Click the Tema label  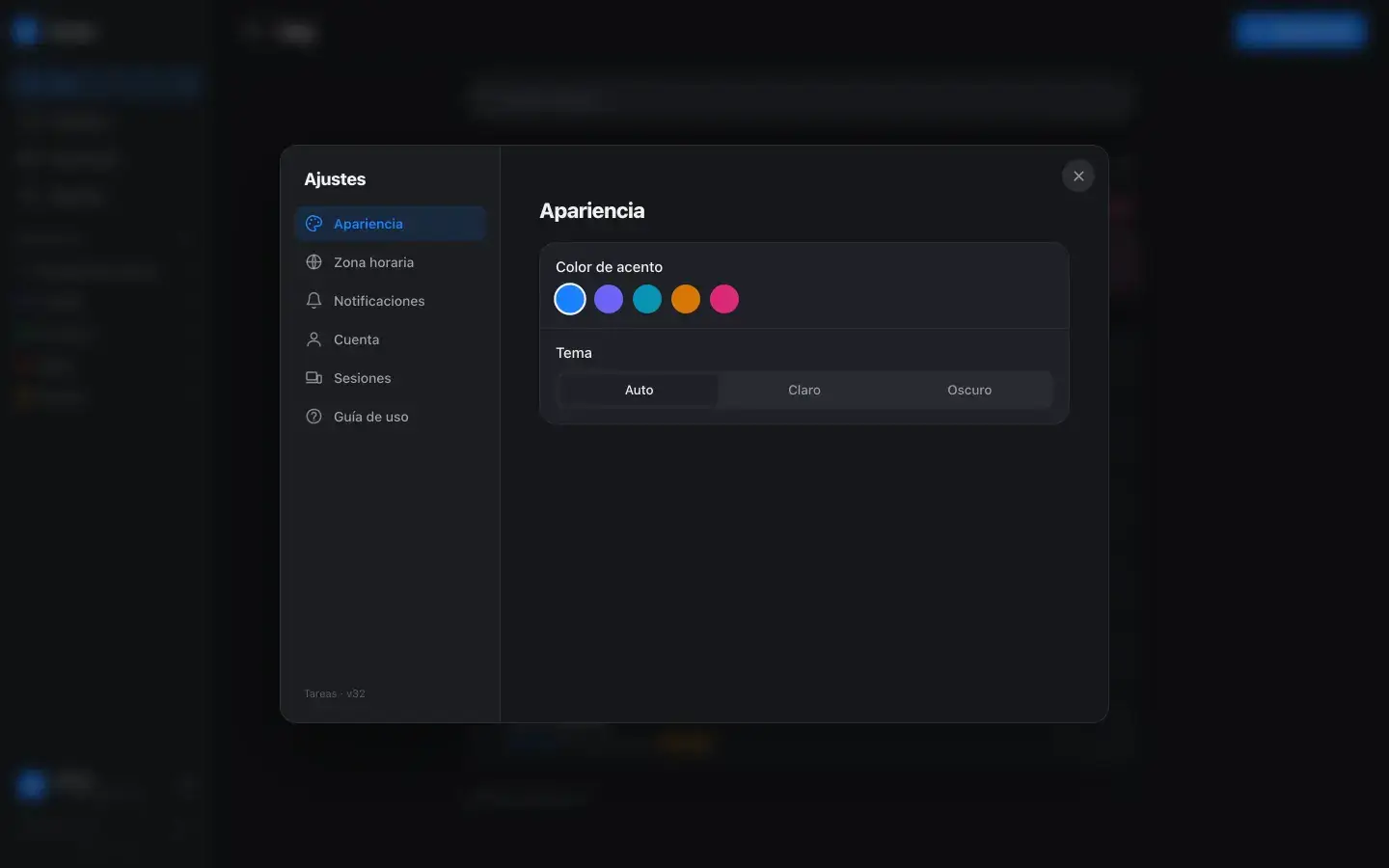pyautogui.click(x=574, y=353)
